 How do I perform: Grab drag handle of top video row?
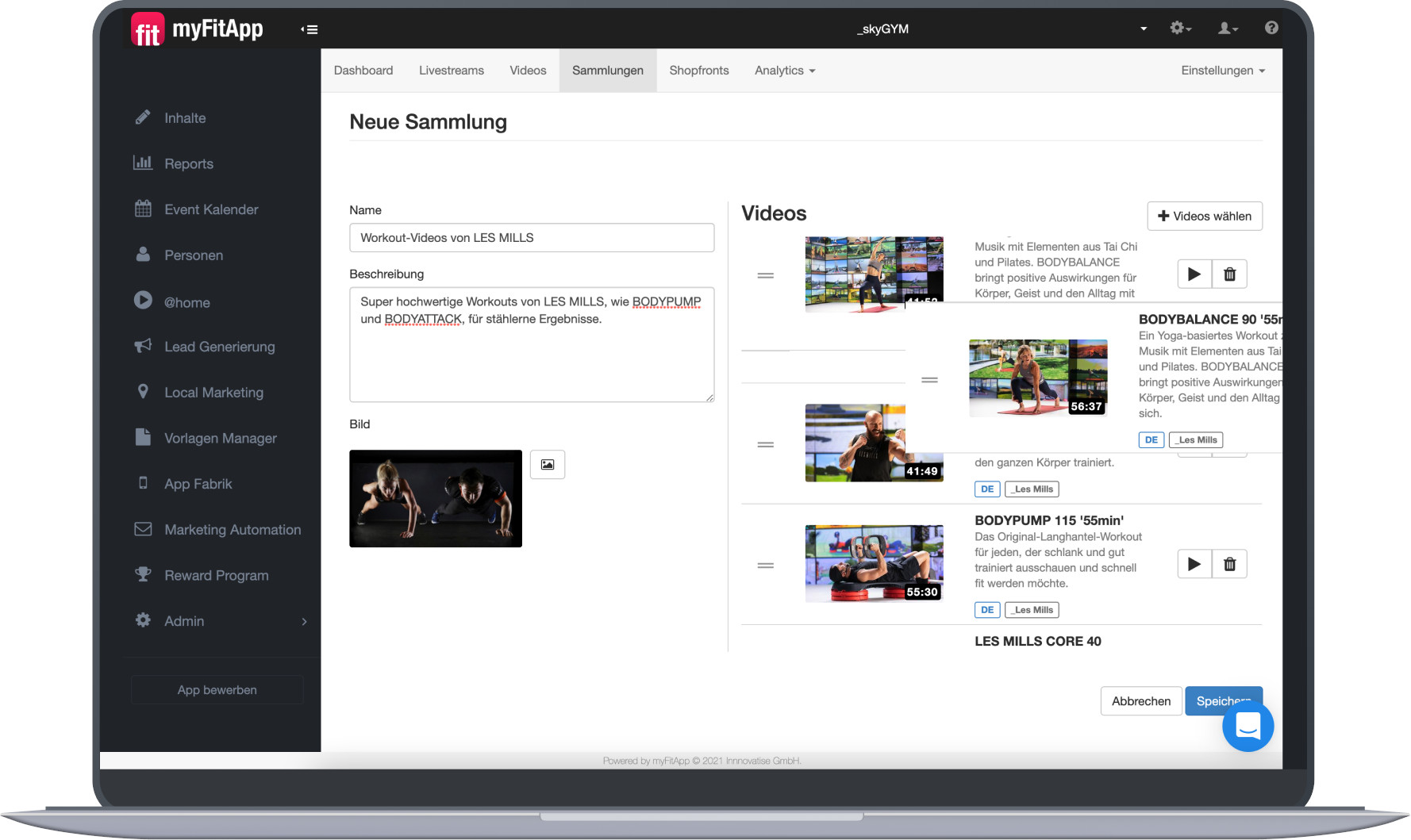pos(765,275)
